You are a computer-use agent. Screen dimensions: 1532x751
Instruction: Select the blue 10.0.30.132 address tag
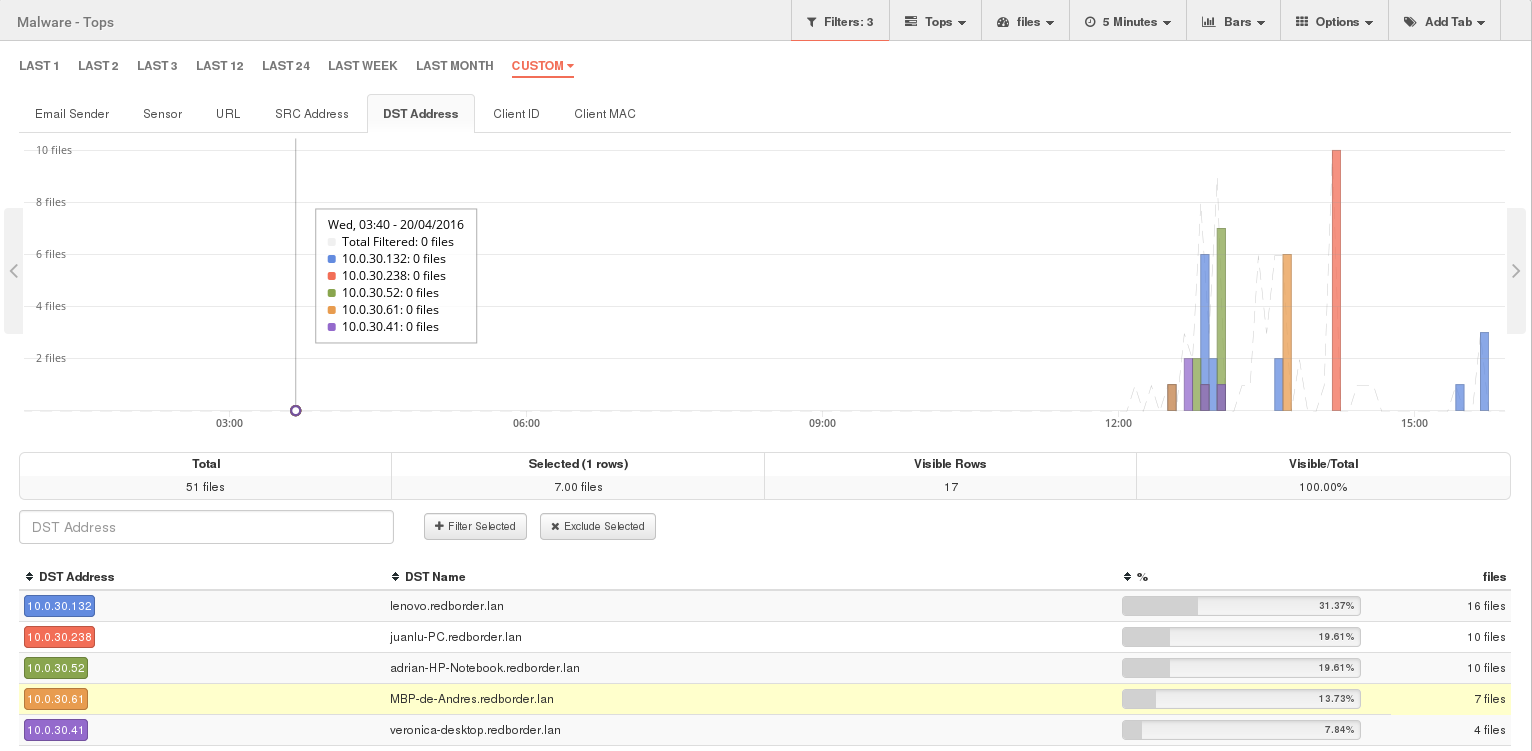pos(59,606)
